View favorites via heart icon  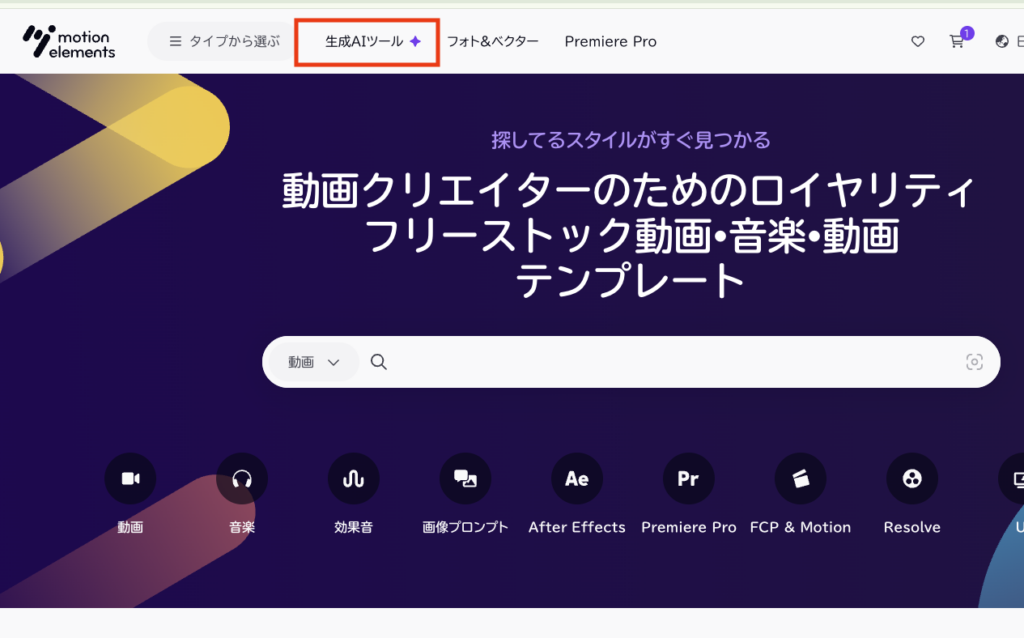(918, 42)
